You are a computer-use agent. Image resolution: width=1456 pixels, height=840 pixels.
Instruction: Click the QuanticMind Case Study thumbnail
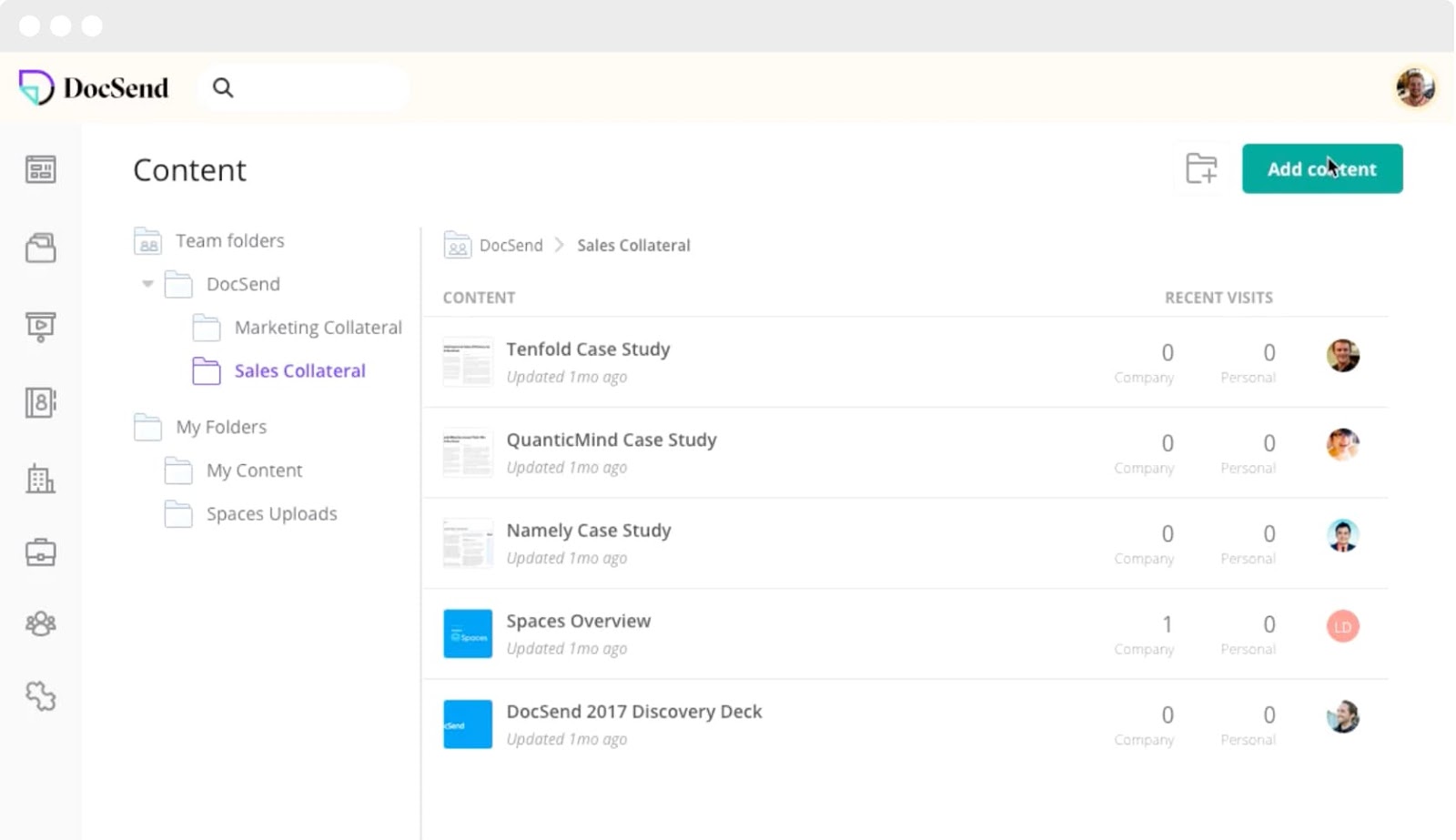pos(468,452)
